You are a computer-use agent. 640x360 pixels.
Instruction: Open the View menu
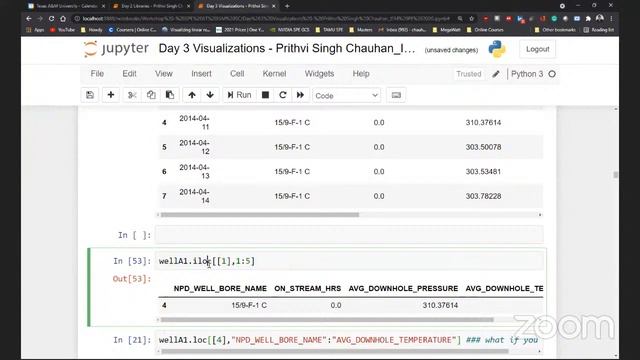(x=164, y=74)
